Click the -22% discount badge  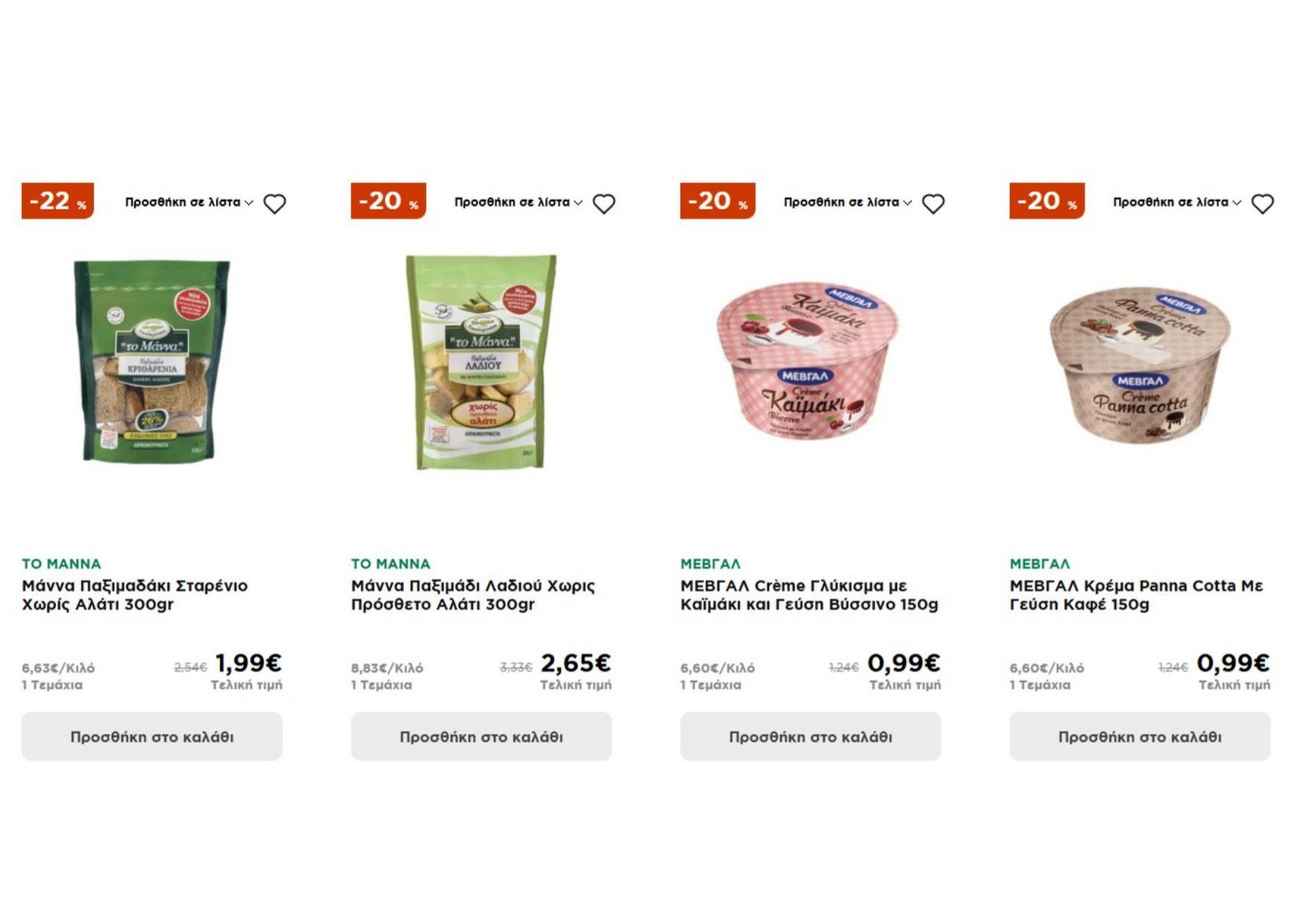pos(57,201)
